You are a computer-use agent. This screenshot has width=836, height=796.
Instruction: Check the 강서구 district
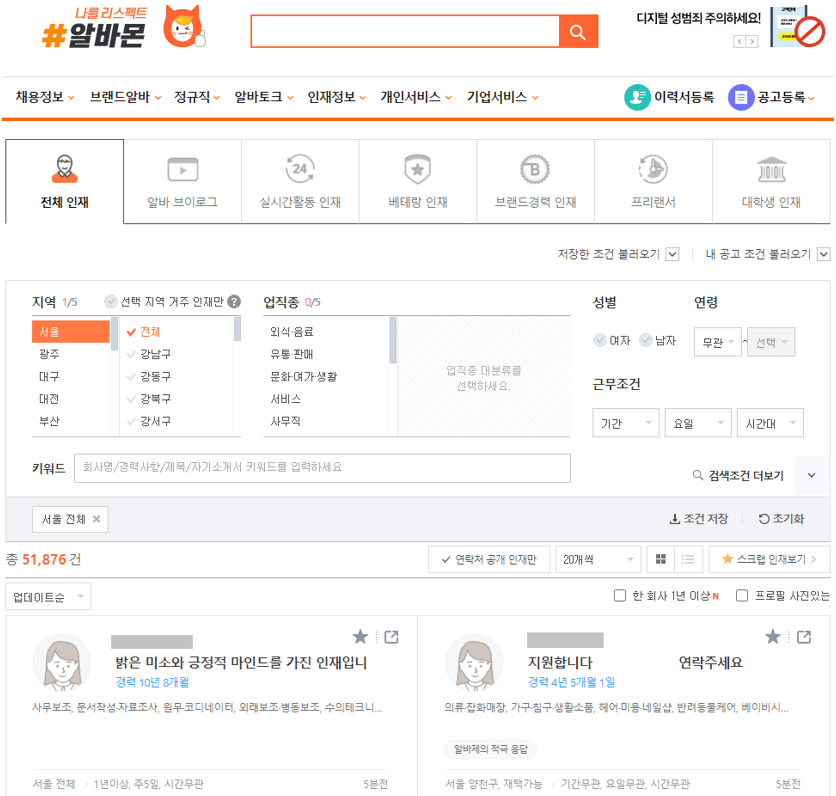point(131,421)
